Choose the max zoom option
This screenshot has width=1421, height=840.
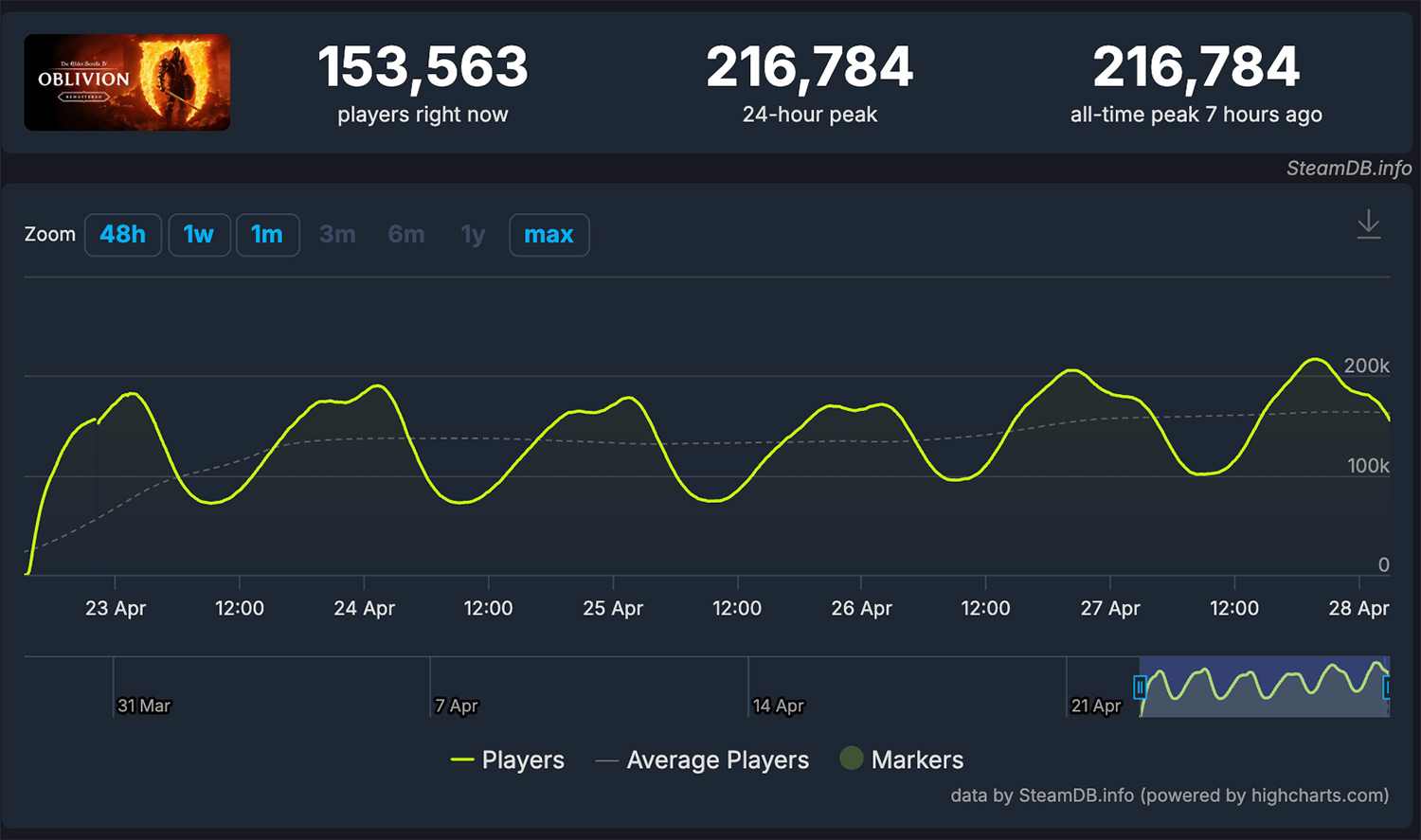pyautogui.click(x=549, y=235)
